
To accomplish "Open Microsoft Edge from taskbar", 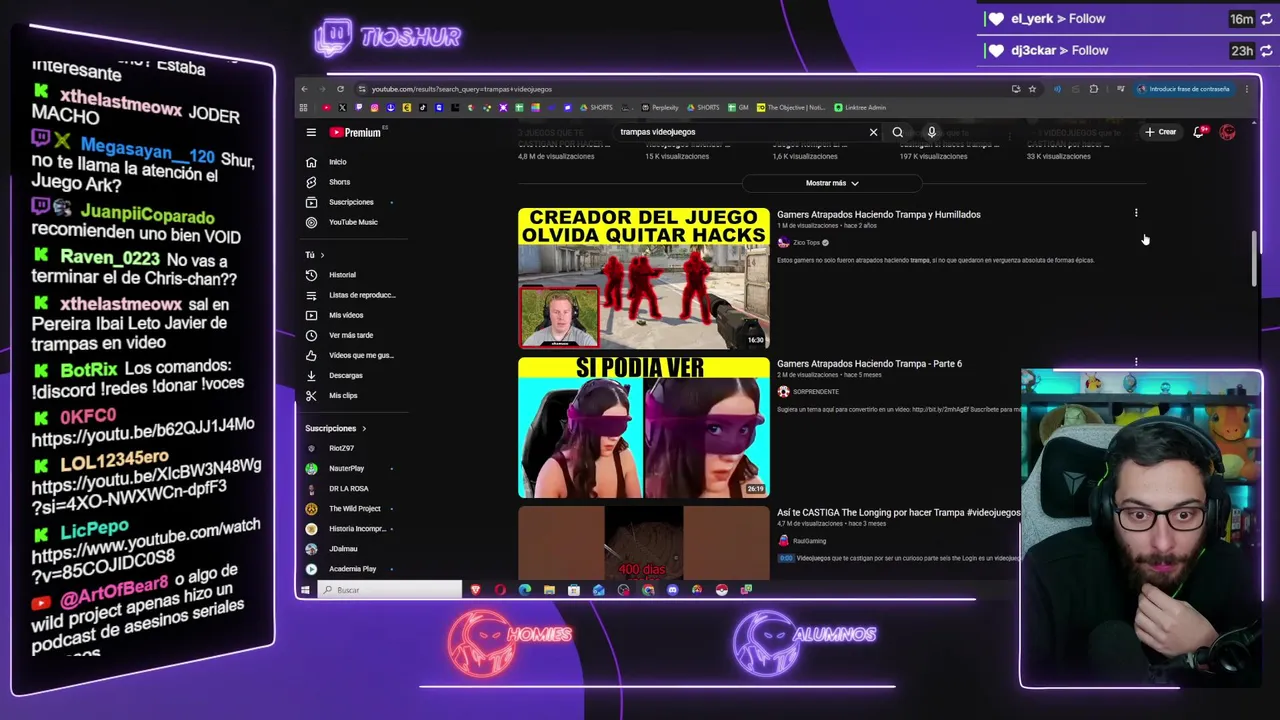I will (525, 590).
